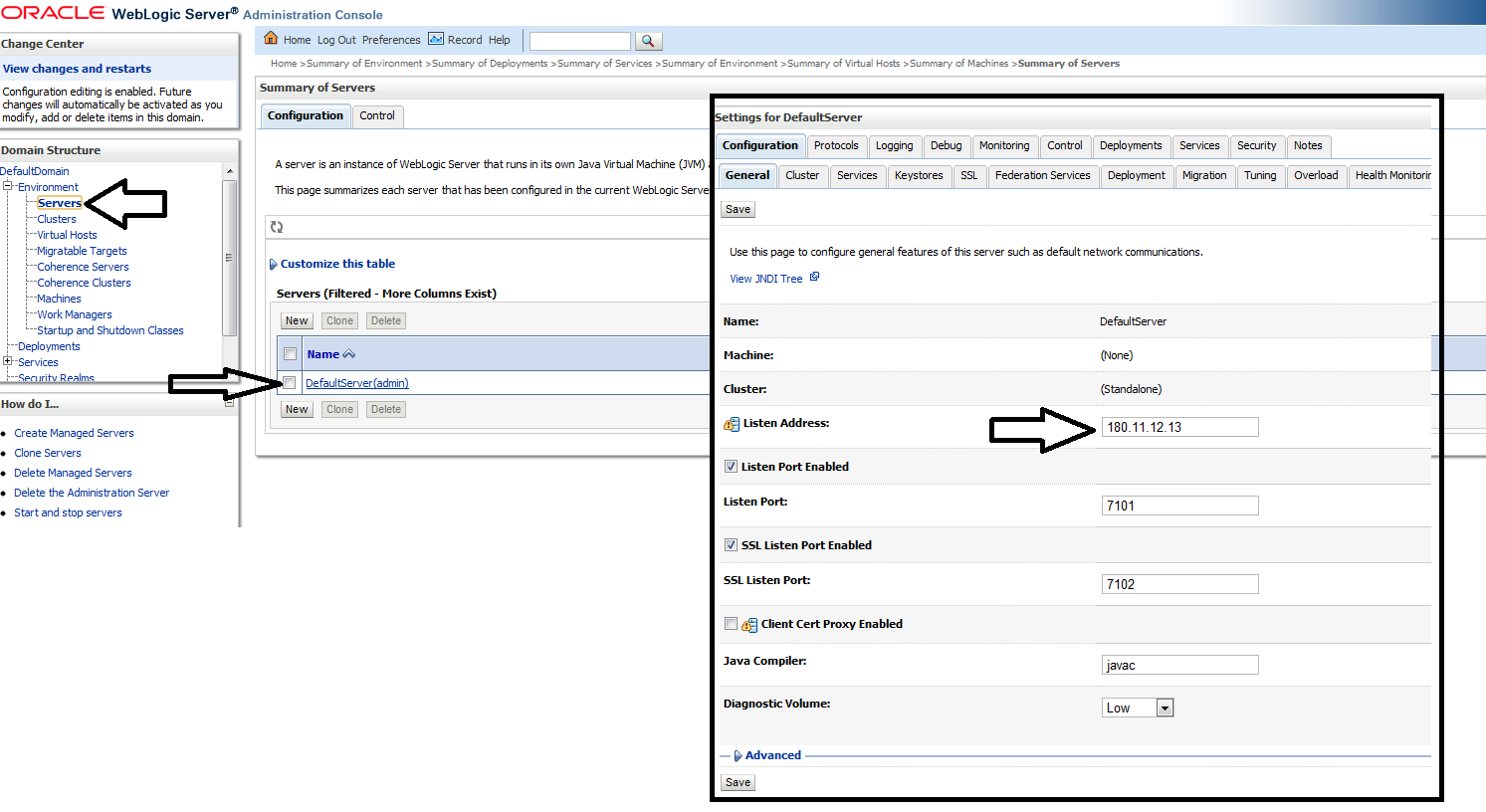Screen dimensions: 1486x812
Task: Click View changes and restarts link
Action: (x=77, y=69)
